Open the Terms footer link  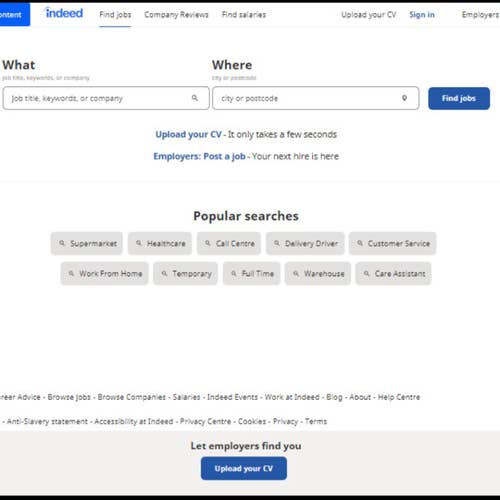point(316,421)
